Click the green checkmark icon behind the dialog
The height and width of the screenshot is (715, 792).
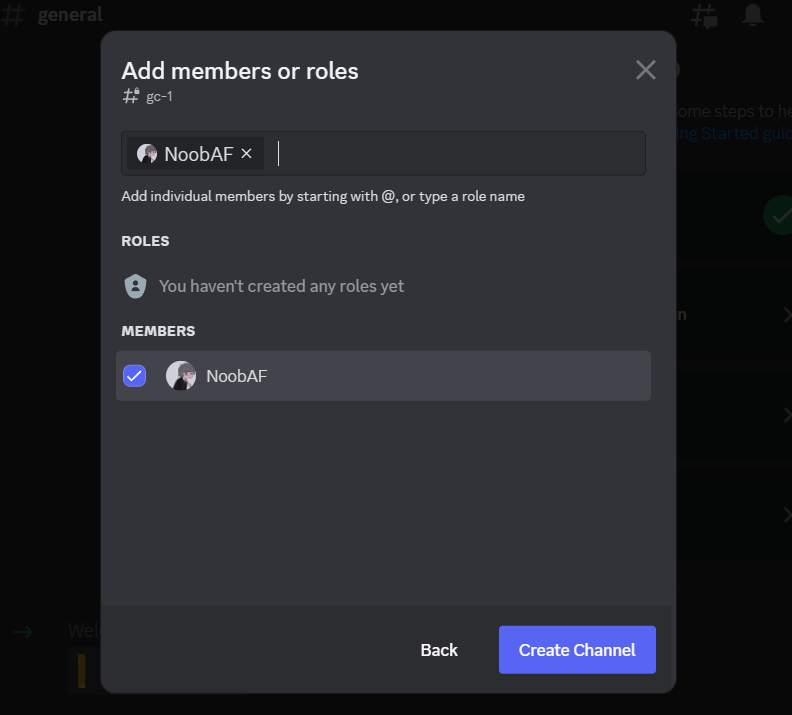click(778, 215)
